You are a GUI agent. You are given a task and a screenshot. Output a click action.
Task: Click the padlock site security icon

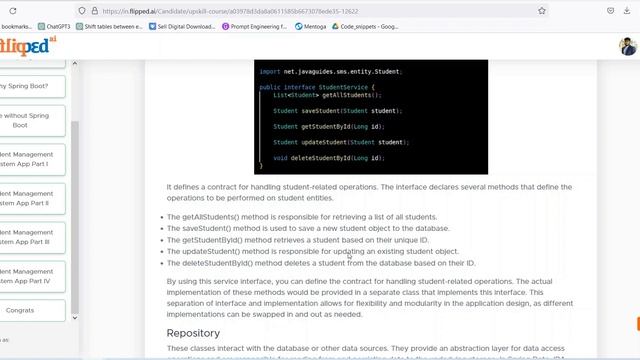[95, 11]
